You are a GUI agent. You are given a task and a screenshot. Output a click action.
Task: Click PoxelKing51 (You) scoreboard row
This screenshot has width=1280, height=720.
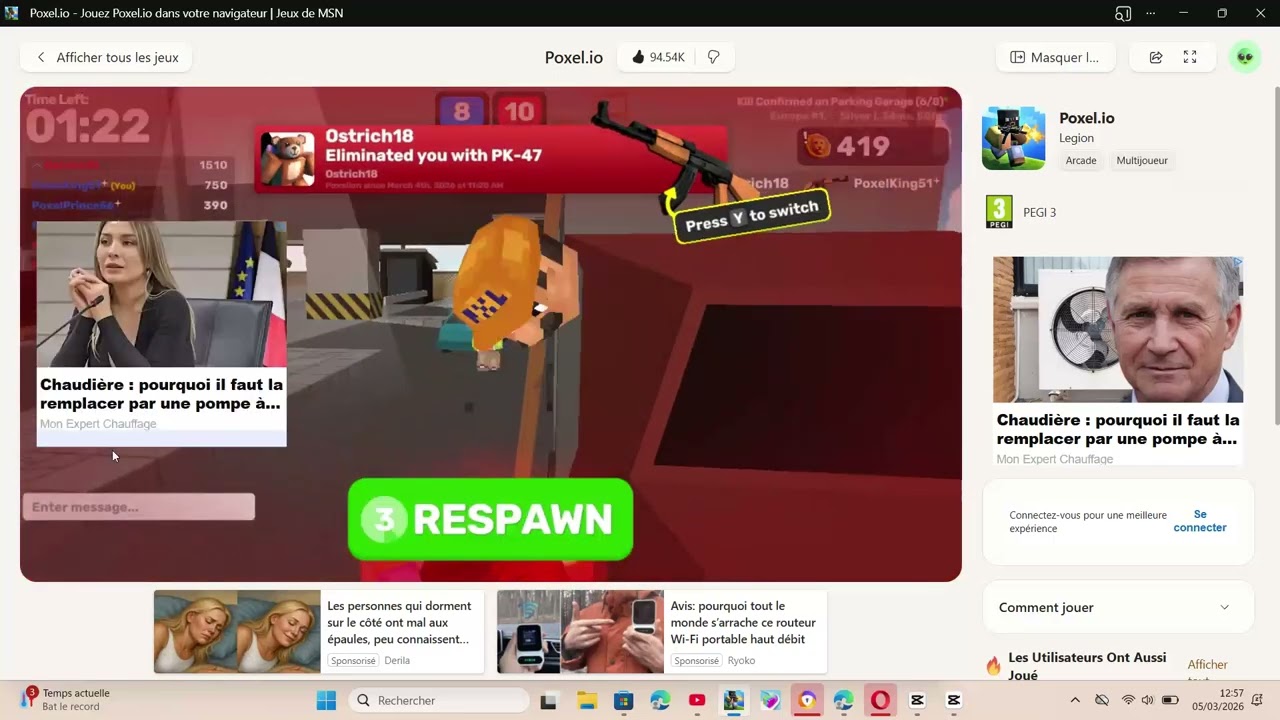click(x=131, y=185)
